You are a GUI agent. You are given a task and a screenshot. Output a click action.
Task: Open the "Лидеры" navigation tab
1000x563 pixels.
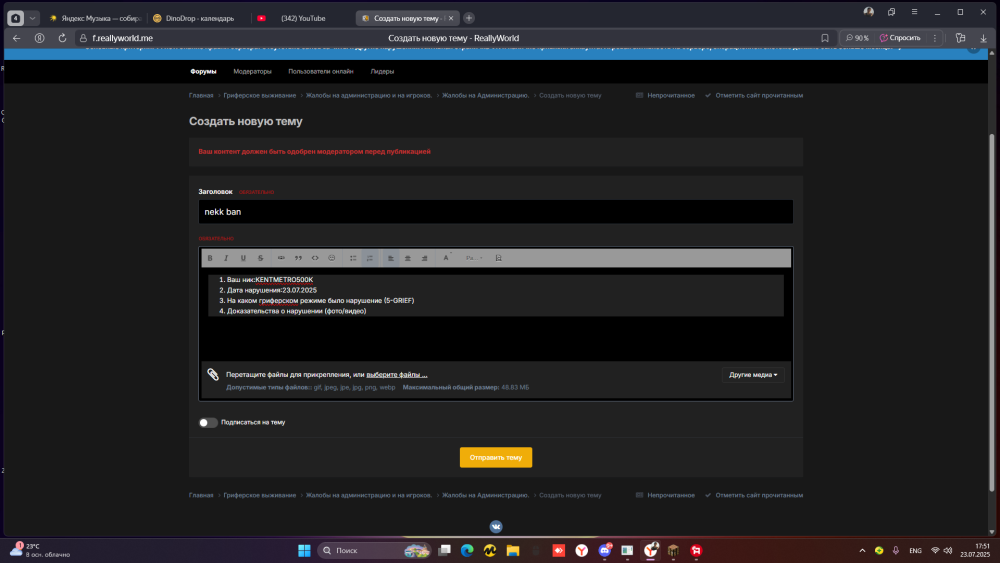coord(383,71)
